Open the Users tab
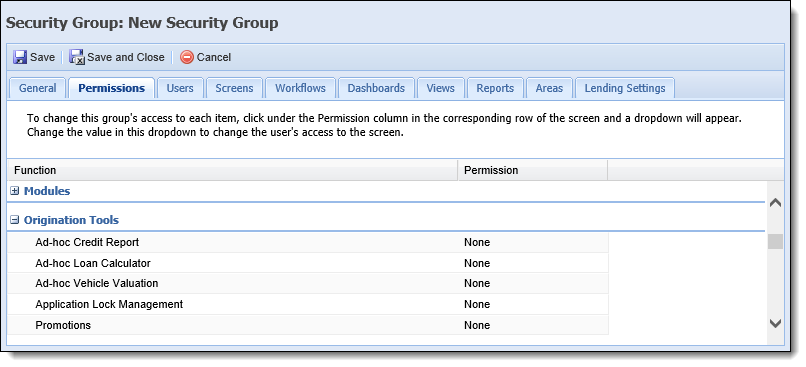The image size is (806, 367). 180,88
